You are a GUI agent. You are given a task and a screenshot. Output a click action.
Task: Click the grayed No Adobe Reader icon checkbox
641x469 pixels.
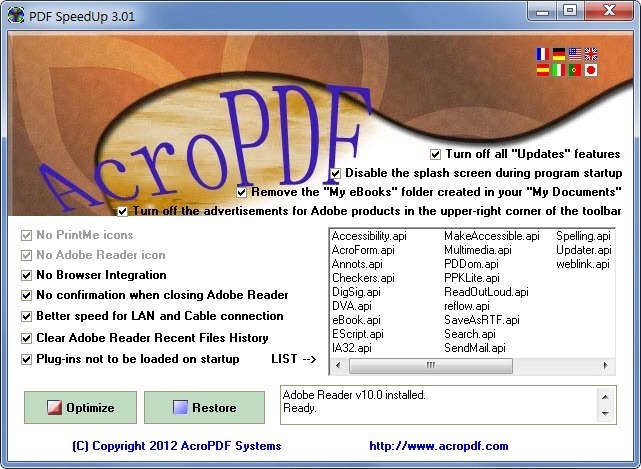pos(27,256)
